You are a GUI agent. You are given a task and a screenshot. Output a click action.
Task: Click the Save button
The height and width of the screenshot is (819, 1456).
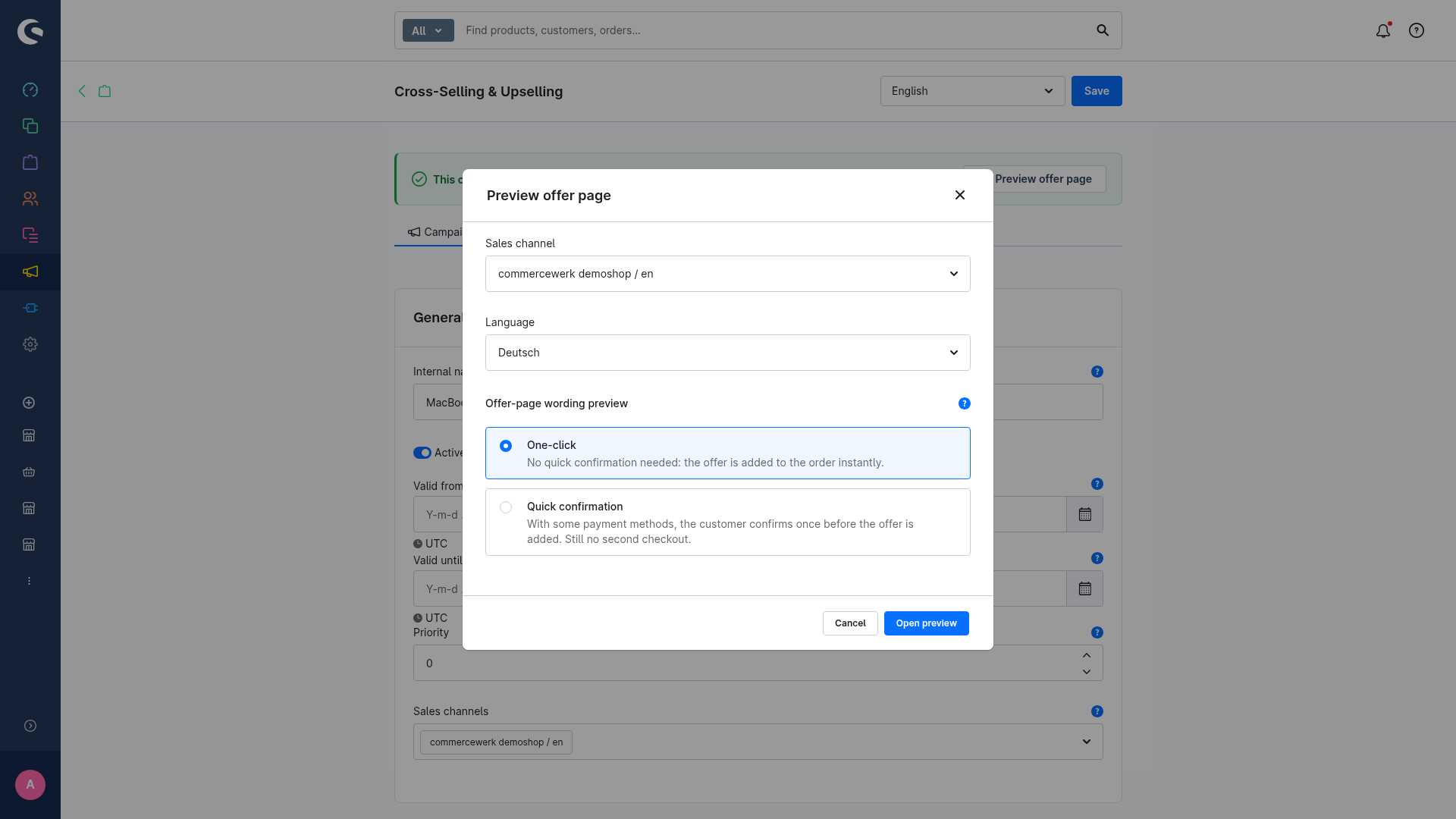tap(1097, 91)
